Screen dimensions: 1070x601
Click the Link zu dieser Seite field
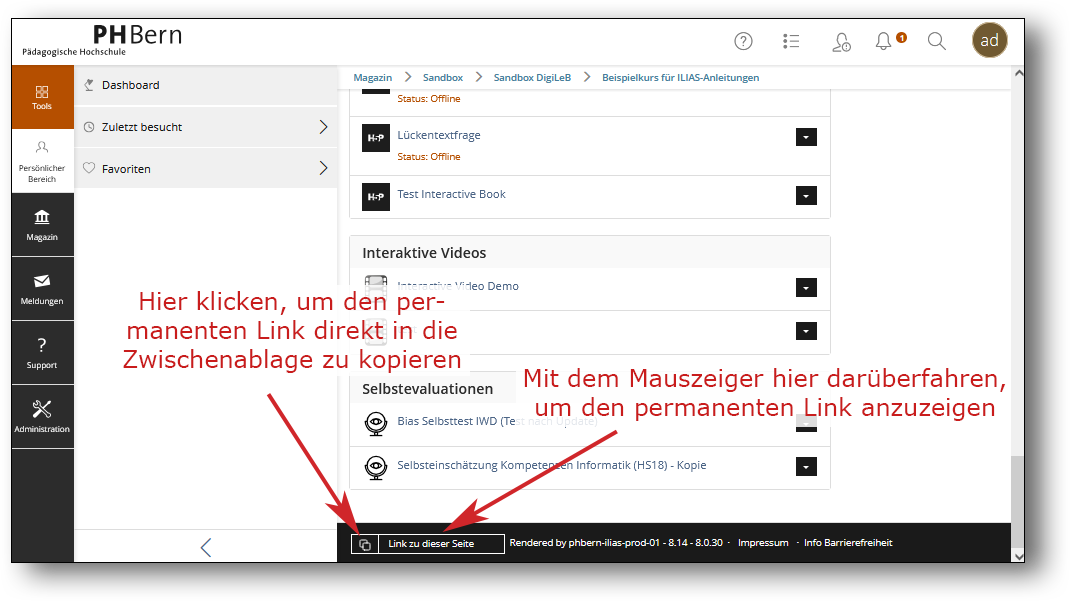[x=441, y=544]
